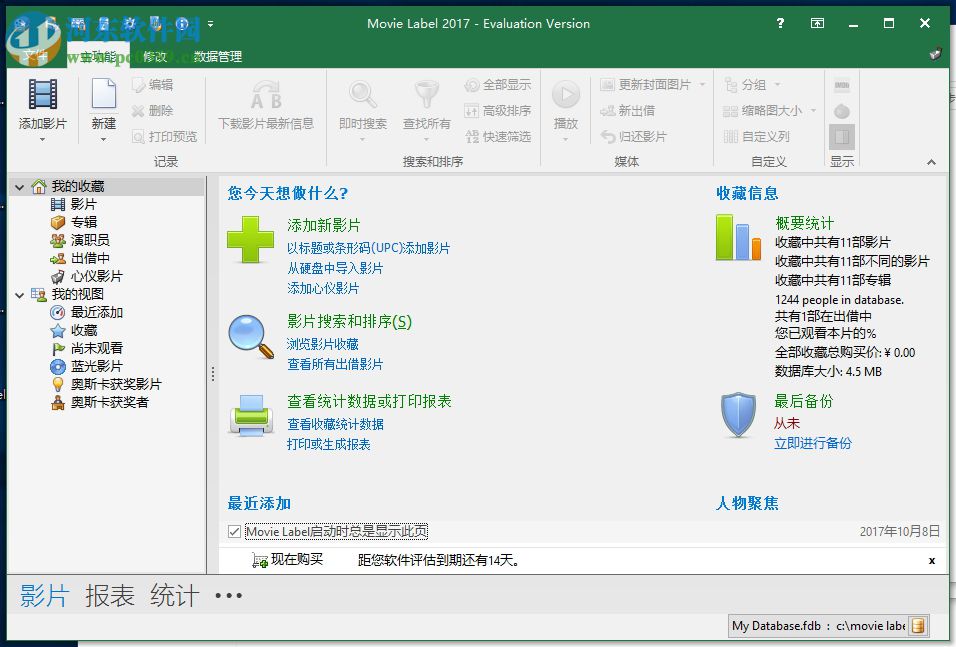Click the 打印或生成报表 link
956x647 pixels.
(x=328, y=444)
